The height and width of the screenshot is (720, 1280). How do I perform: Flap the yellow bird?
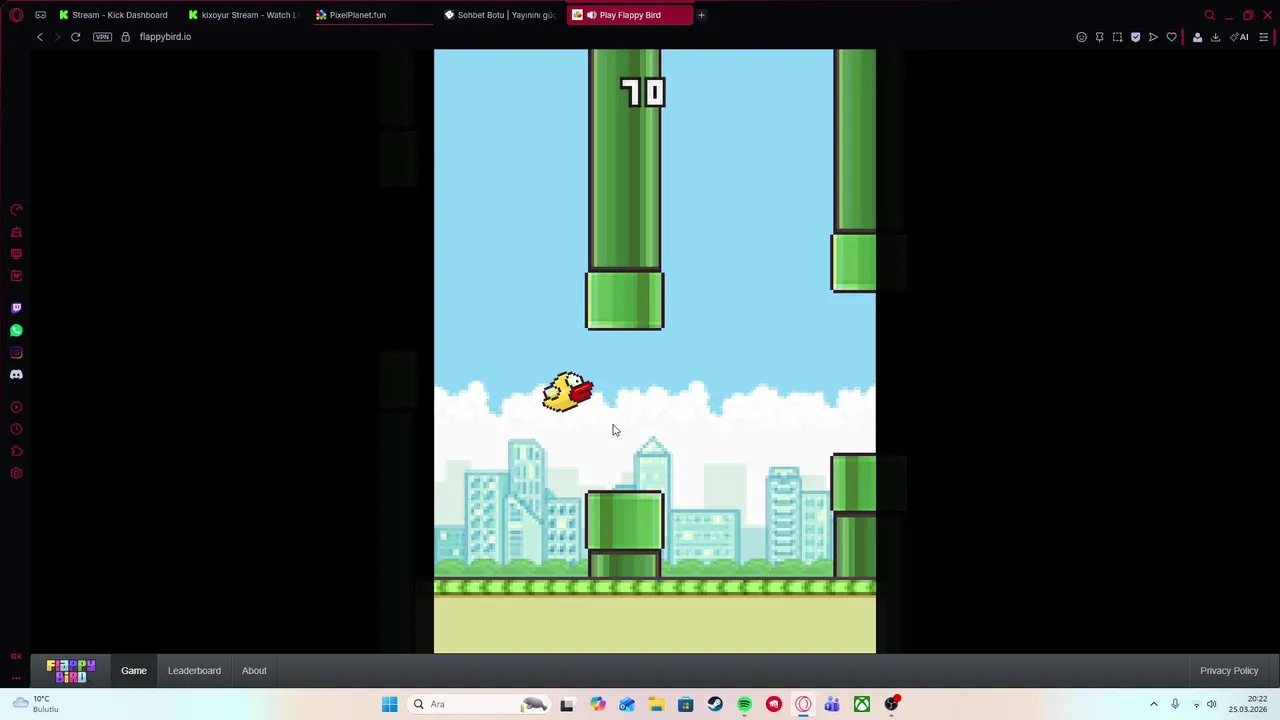[x=567, y=392]
